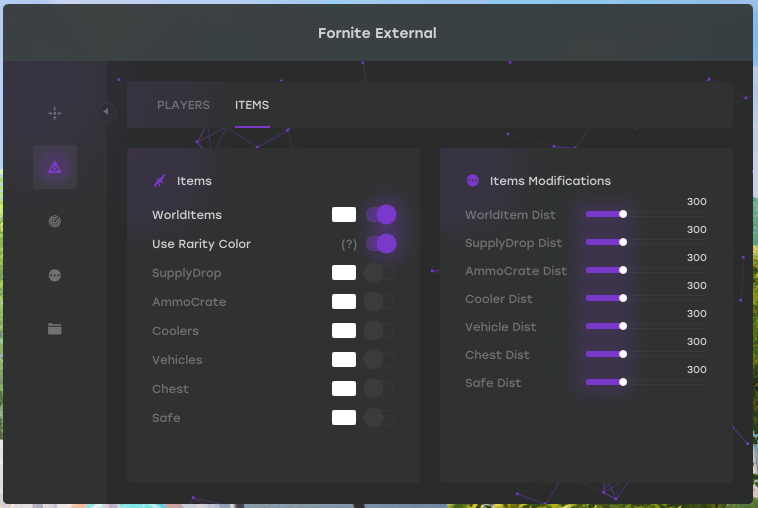The image size is (758, 508).
Task: Enable the AmmoCrate toggle
Action: coord(379,302)
